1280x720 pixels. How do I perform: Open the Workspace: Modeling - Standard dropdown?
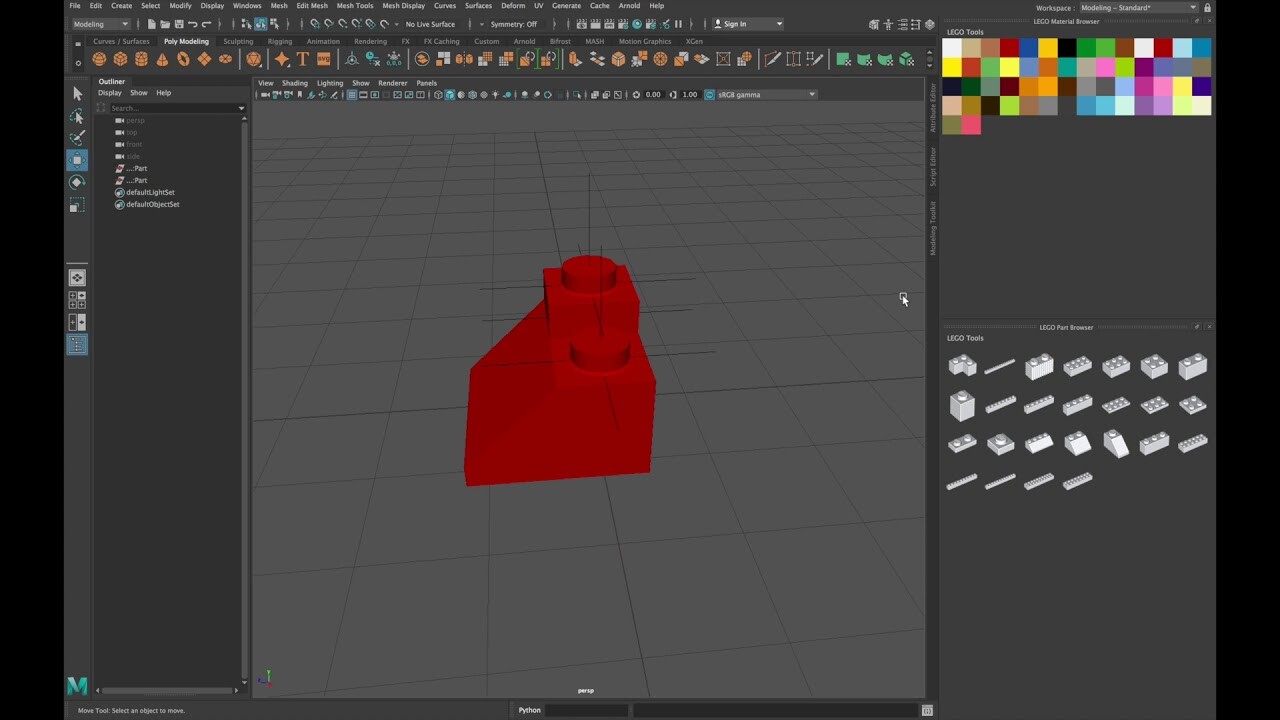1193,7
